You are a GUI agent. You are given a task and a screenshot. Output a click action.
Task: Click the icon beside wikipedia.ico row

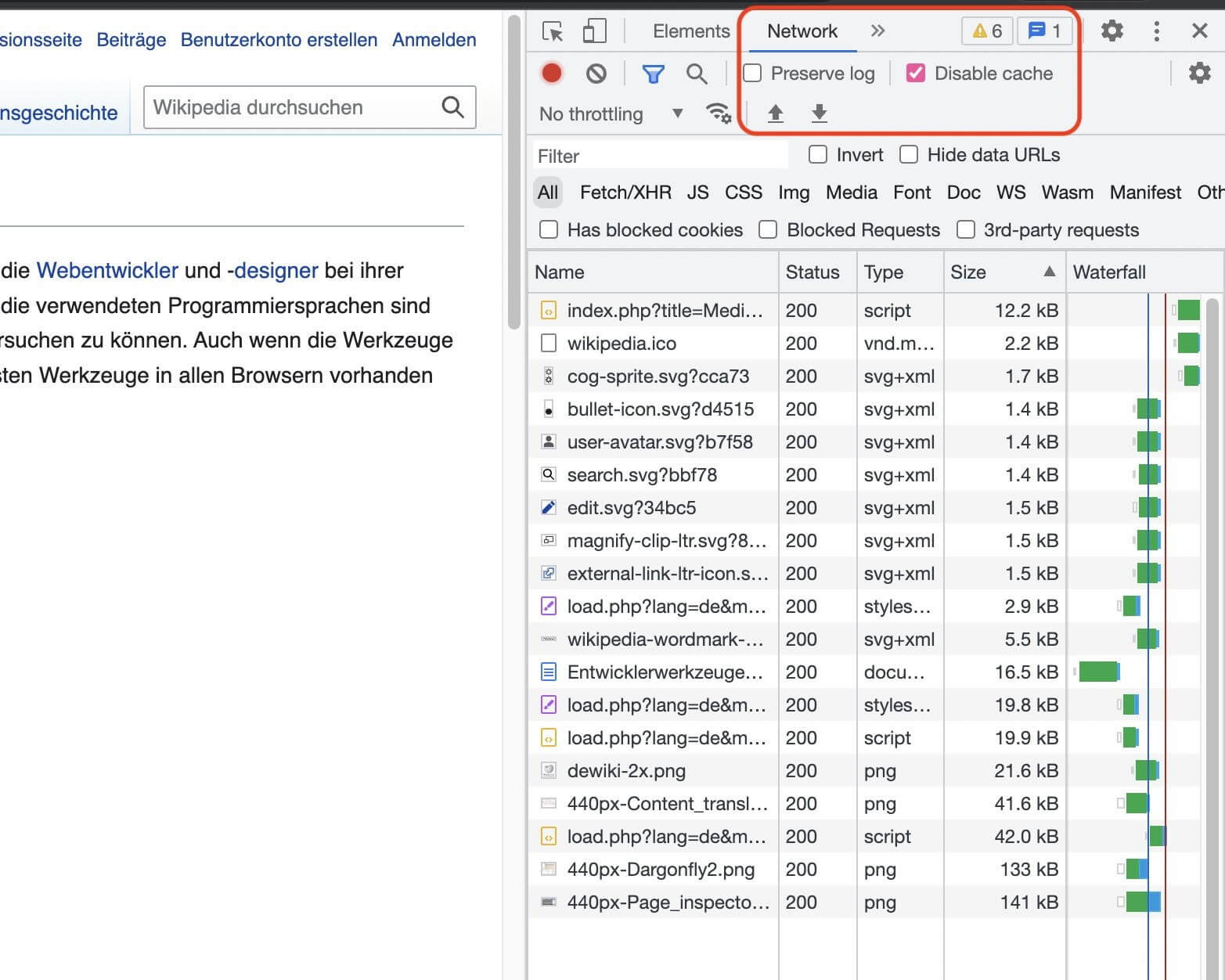pos(549,344)
